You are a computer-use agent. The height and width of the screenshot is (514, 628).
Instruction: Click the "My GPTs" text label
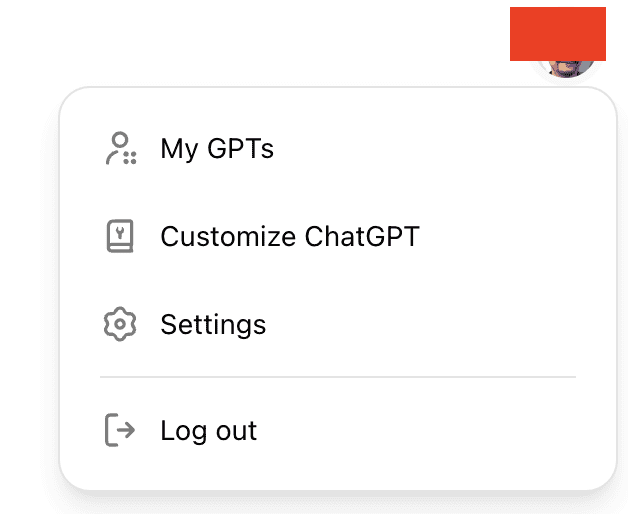pos(217,149)
